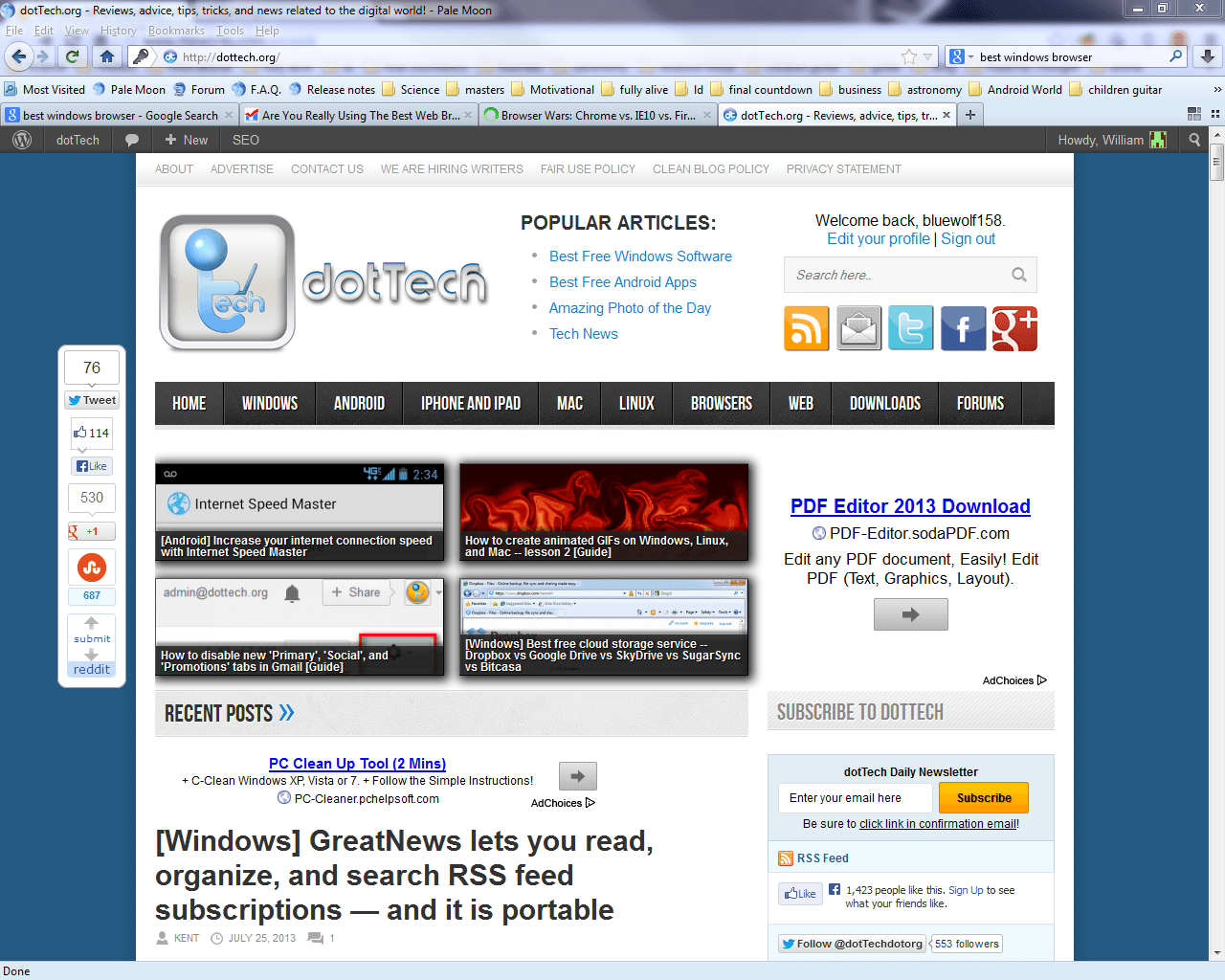Image resolution: width=1225 pixels, height=980 pixels.
Task: Open the URL history dropdown arrow
Action: 927,56
